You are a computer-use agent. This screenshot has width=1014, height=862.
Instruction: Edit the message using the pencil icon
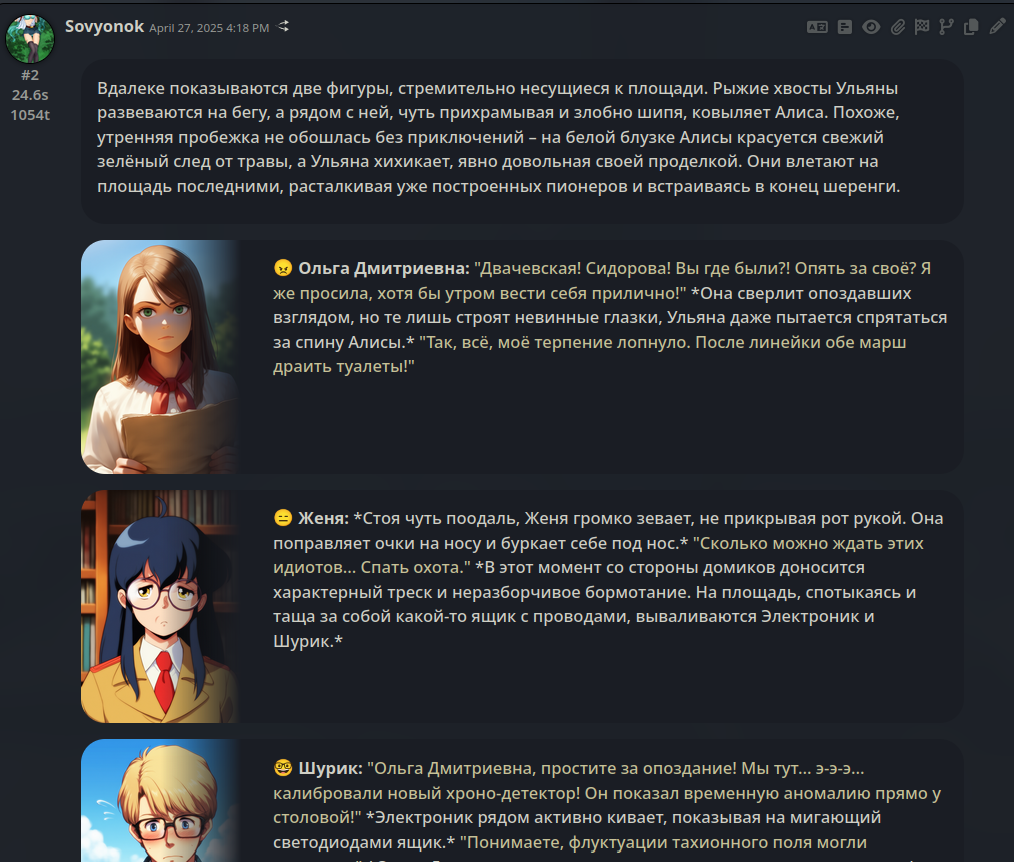pos(997,26)
